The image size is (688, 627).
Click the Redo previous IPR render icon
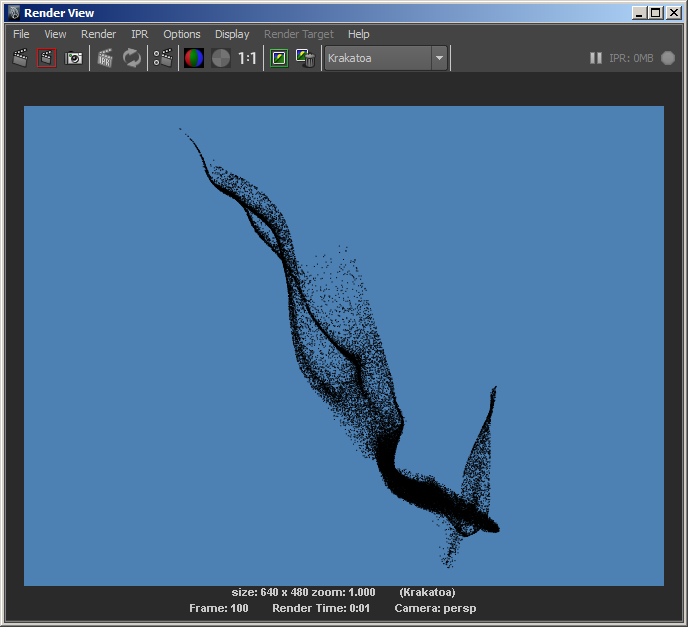[105, 58]
